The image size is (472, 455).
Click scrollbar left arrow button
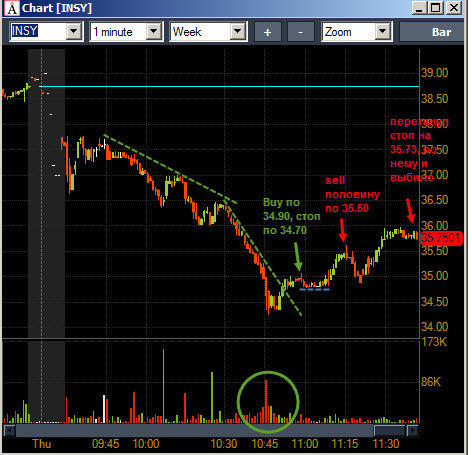click(9, 431)
